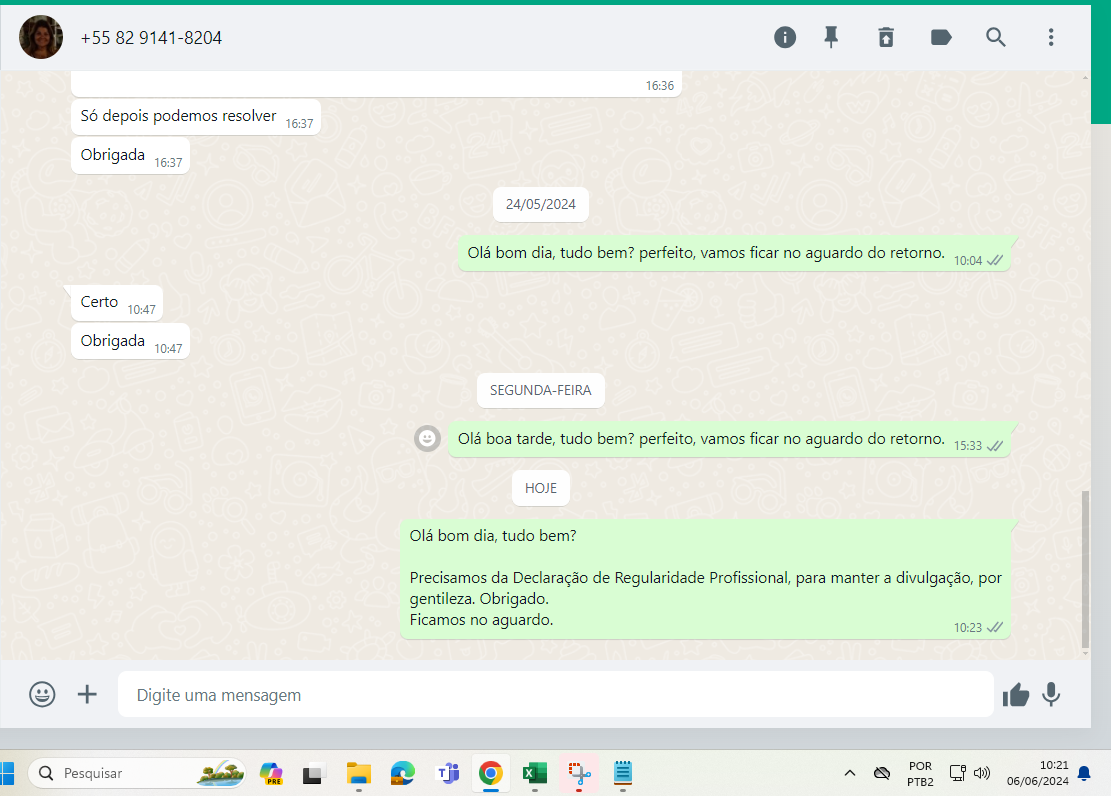Screen dimensions: 1111x796
Task: Launch Microsoft Edge from the taskbar
Action: (x=402, y=773)
